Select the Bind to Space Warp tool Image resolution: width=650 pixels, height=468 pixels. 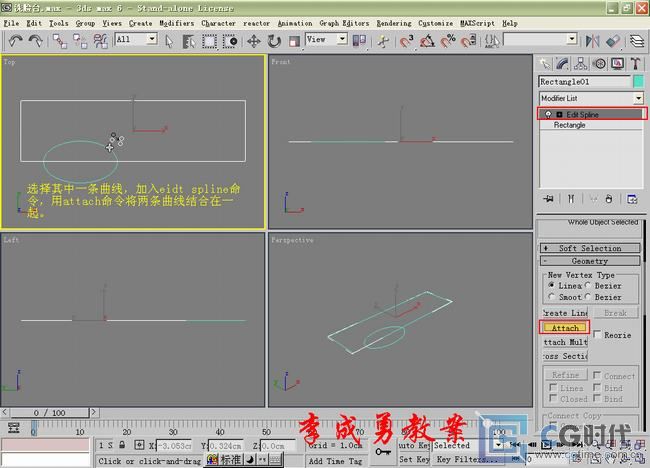(101, 41)
